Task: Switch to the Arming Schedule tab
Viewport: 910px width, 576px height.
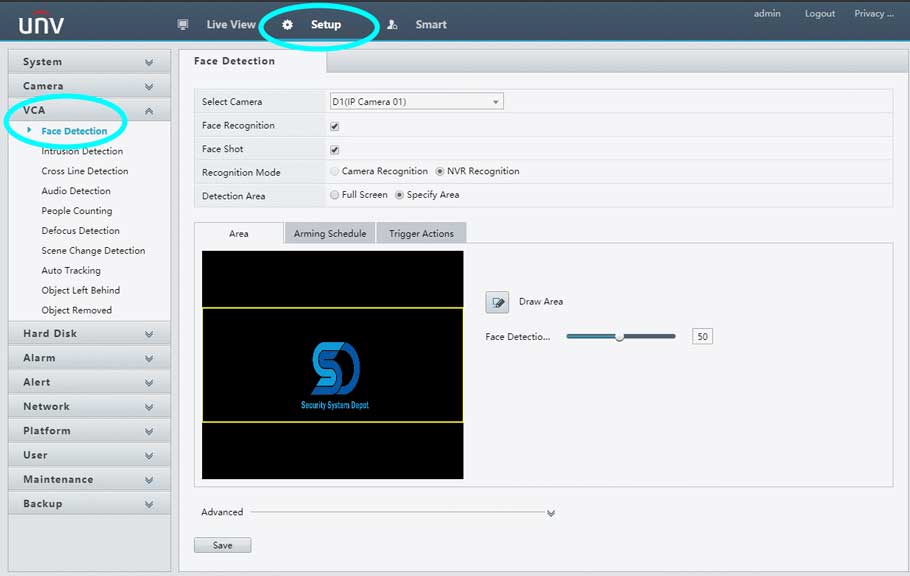Action: 329,234
